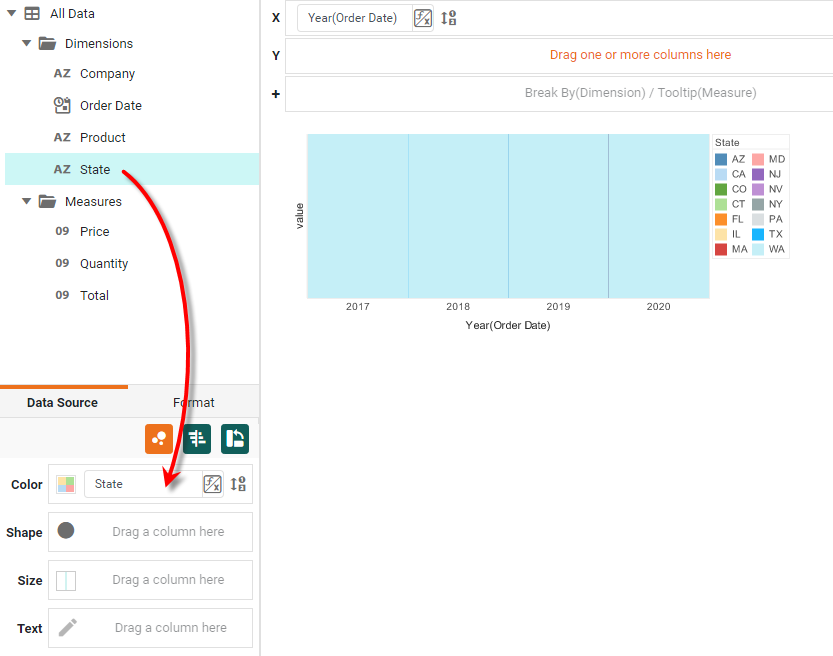Click the Shape circle icon
Viewport: 833px width, 656px height.
click(x=66, y=531)
